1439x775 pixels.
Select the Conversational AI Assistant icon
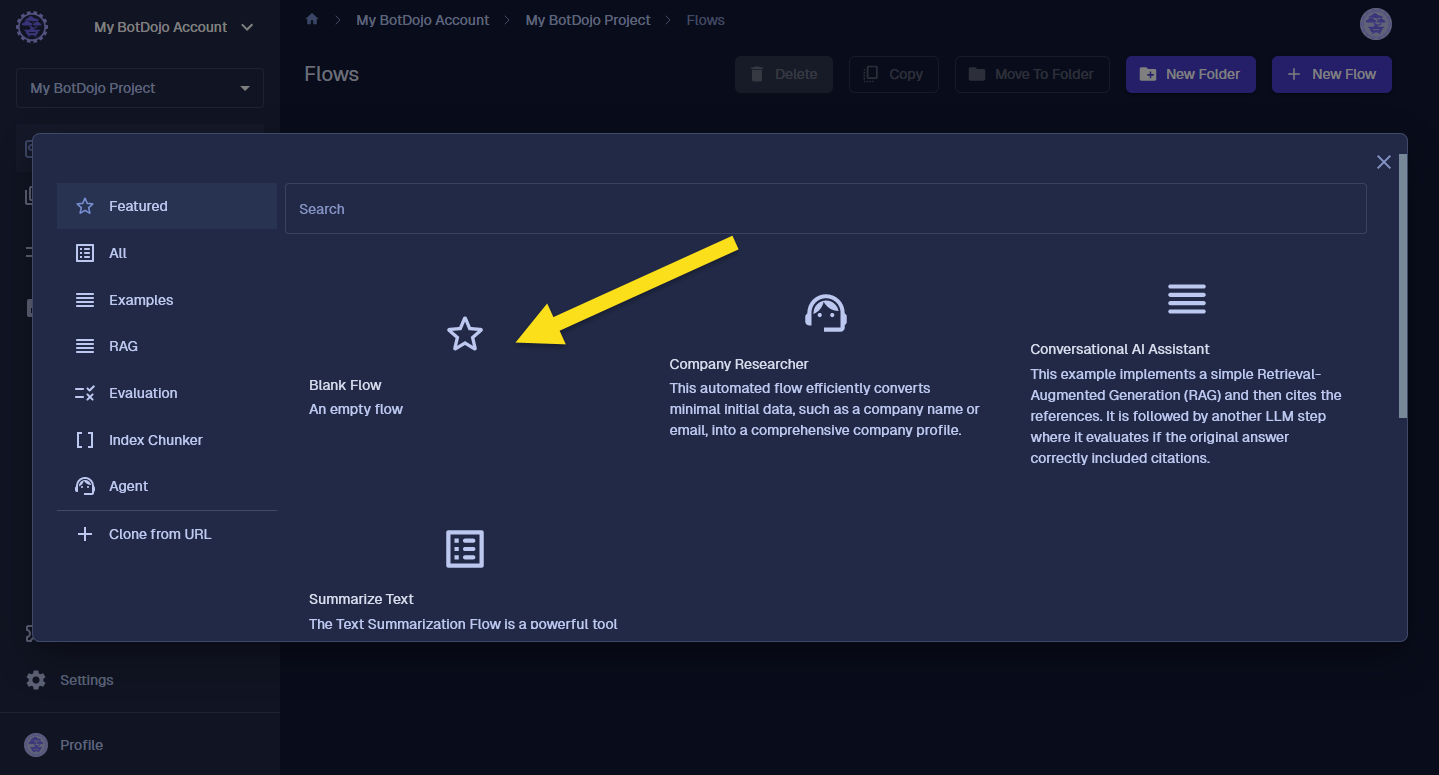(1187, 298)
